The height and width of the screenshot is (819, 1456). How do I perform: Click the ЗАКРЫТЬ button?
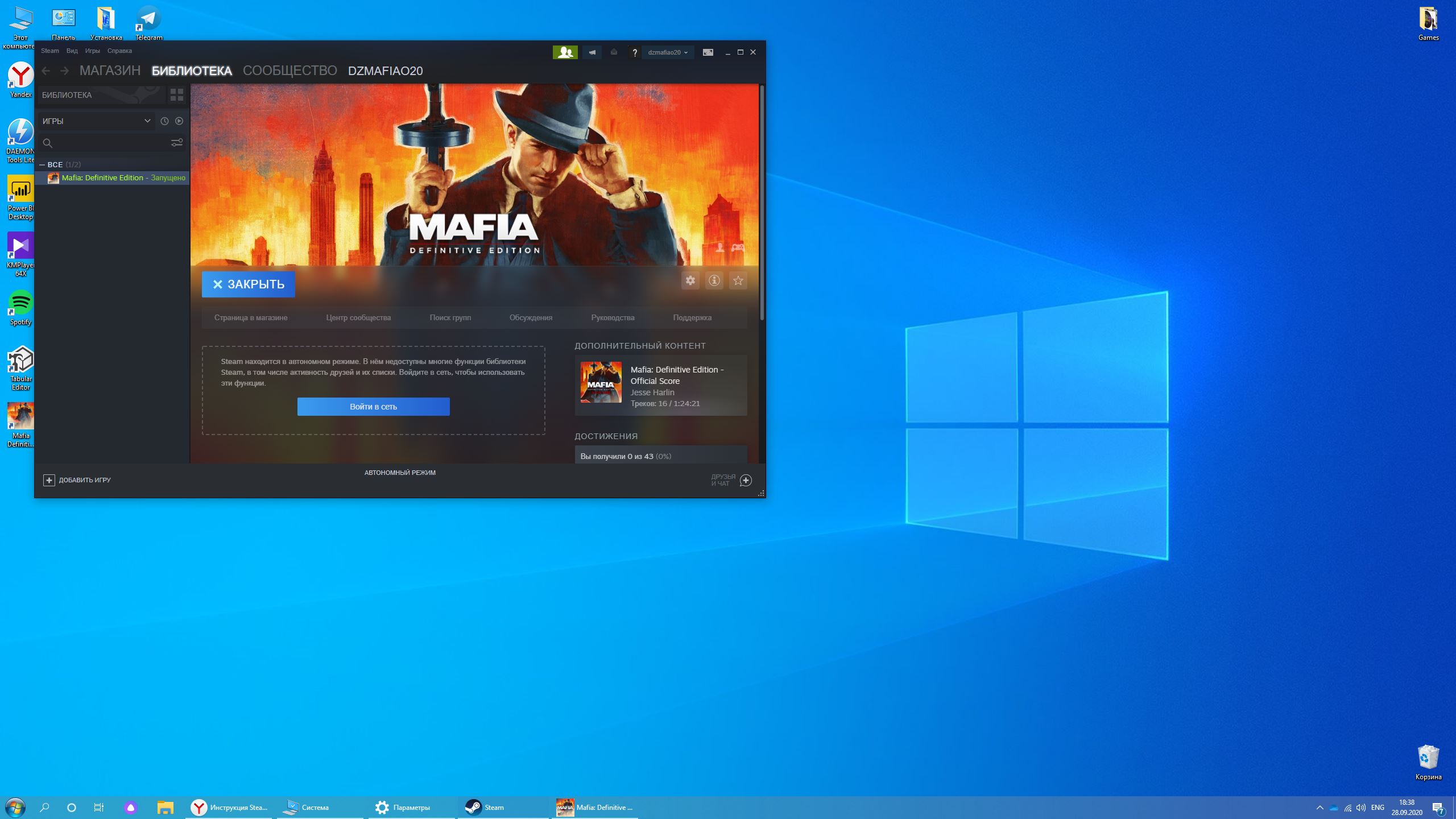click(248, 284)
